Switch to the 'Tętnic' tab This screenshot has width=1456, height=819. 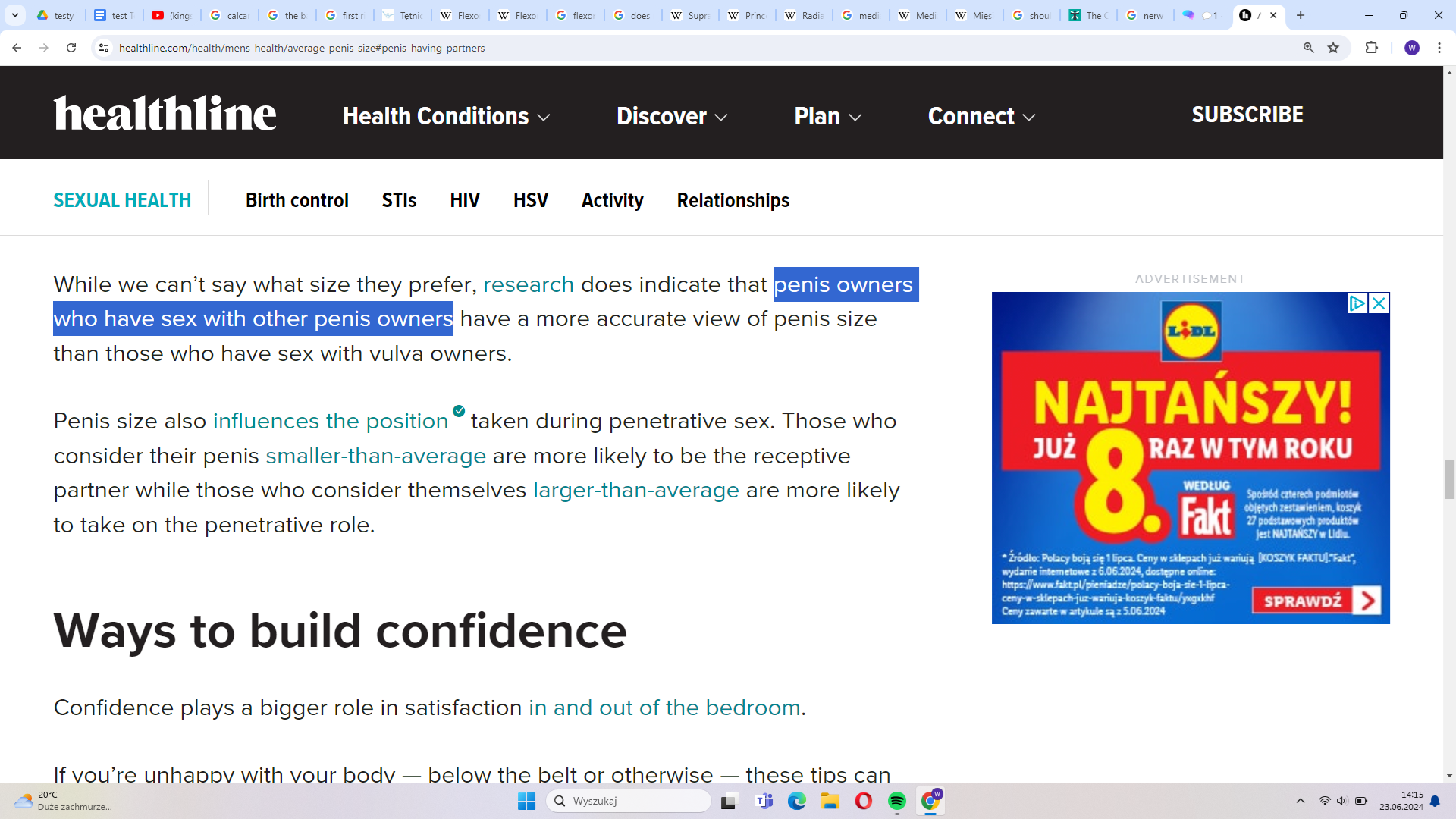click(402, 15)
